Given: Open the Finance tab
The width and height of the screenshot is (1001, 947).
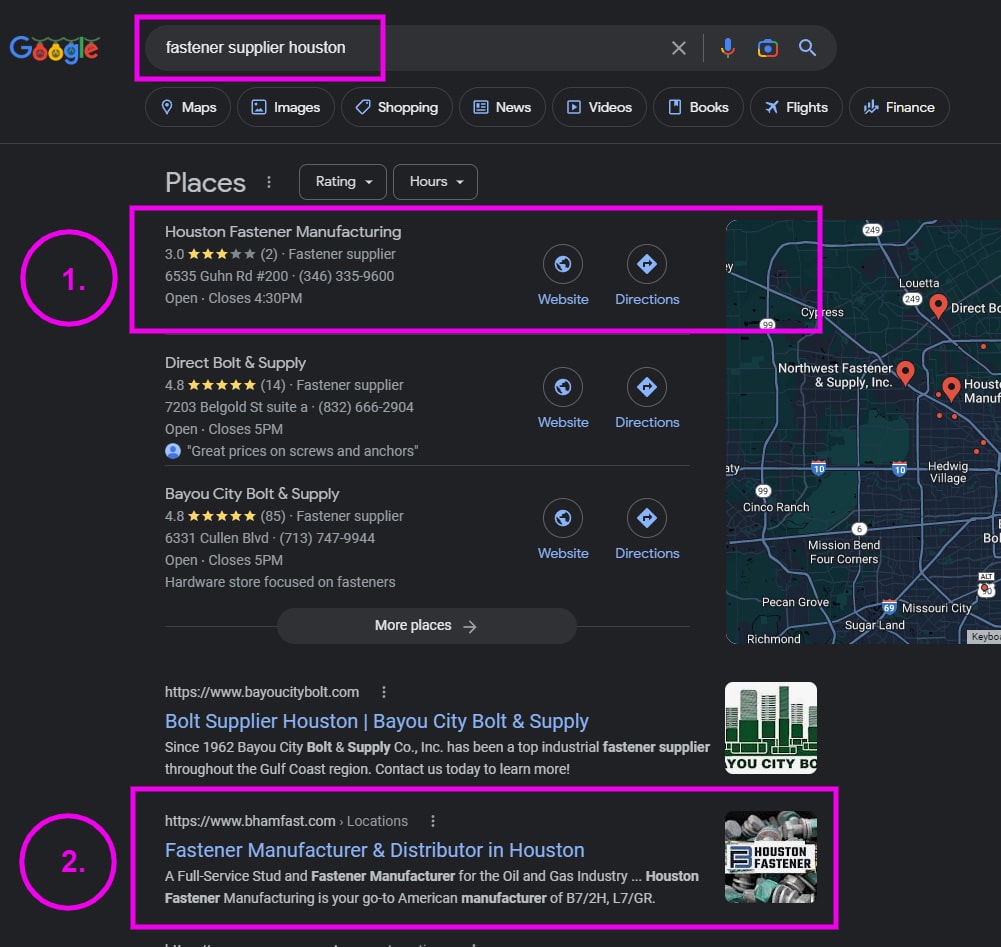Looking at the screenshot, I should click(899, 107).
